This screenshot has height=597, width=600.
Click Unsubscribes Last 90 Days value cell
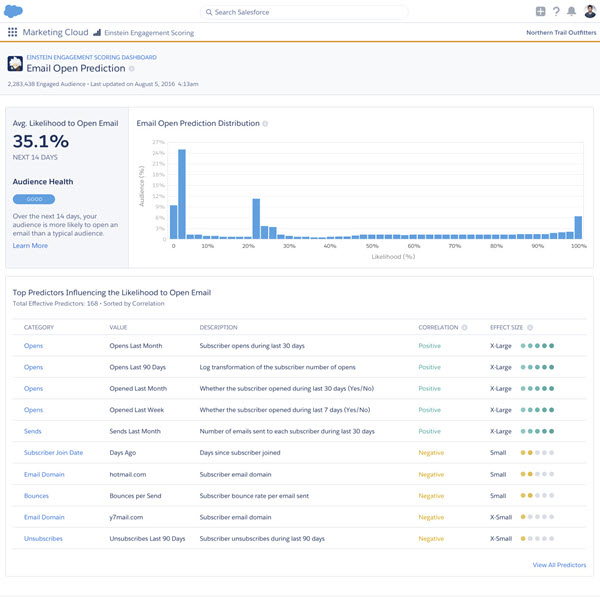tap(147, 539)
